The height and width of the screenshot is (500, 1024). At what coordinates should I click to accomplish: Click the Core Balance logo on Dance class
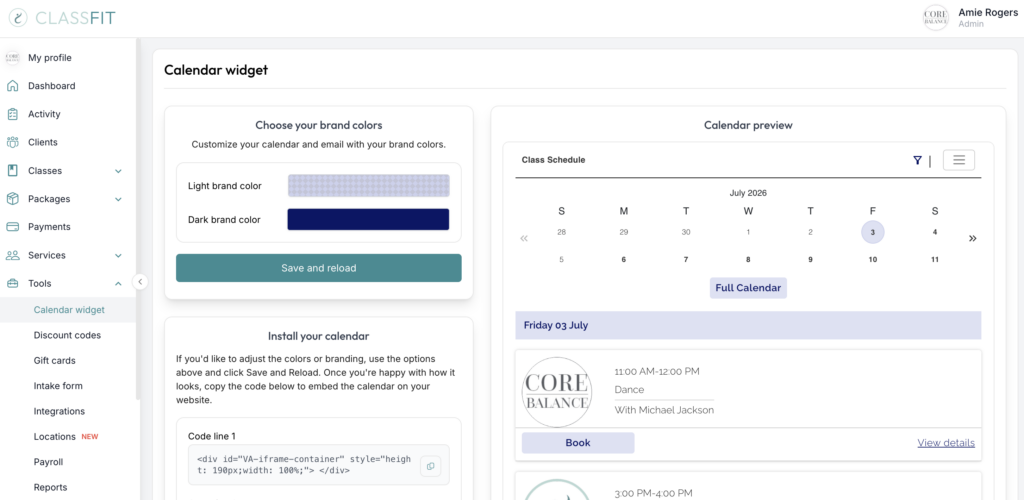[557, 392]
